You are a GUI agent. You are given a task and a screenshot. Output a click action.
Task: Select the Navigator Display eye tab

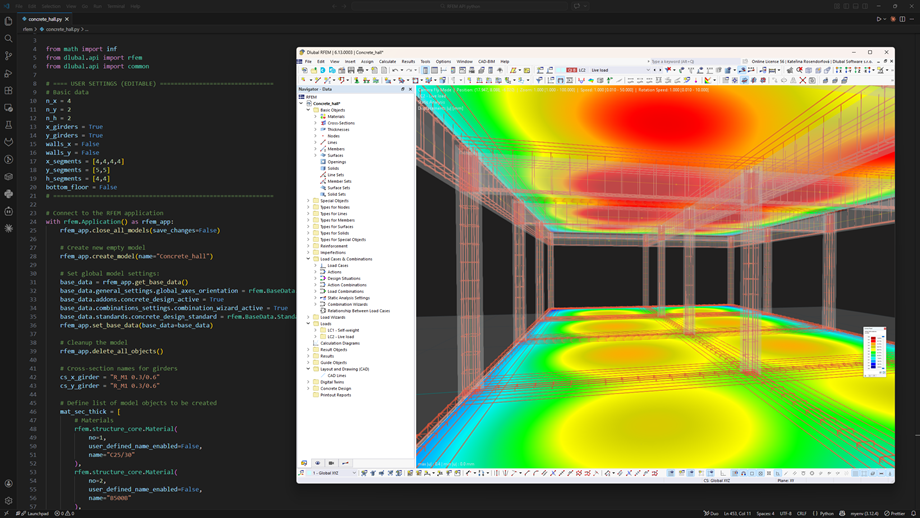pyautogui.click(x=317, y=463)
